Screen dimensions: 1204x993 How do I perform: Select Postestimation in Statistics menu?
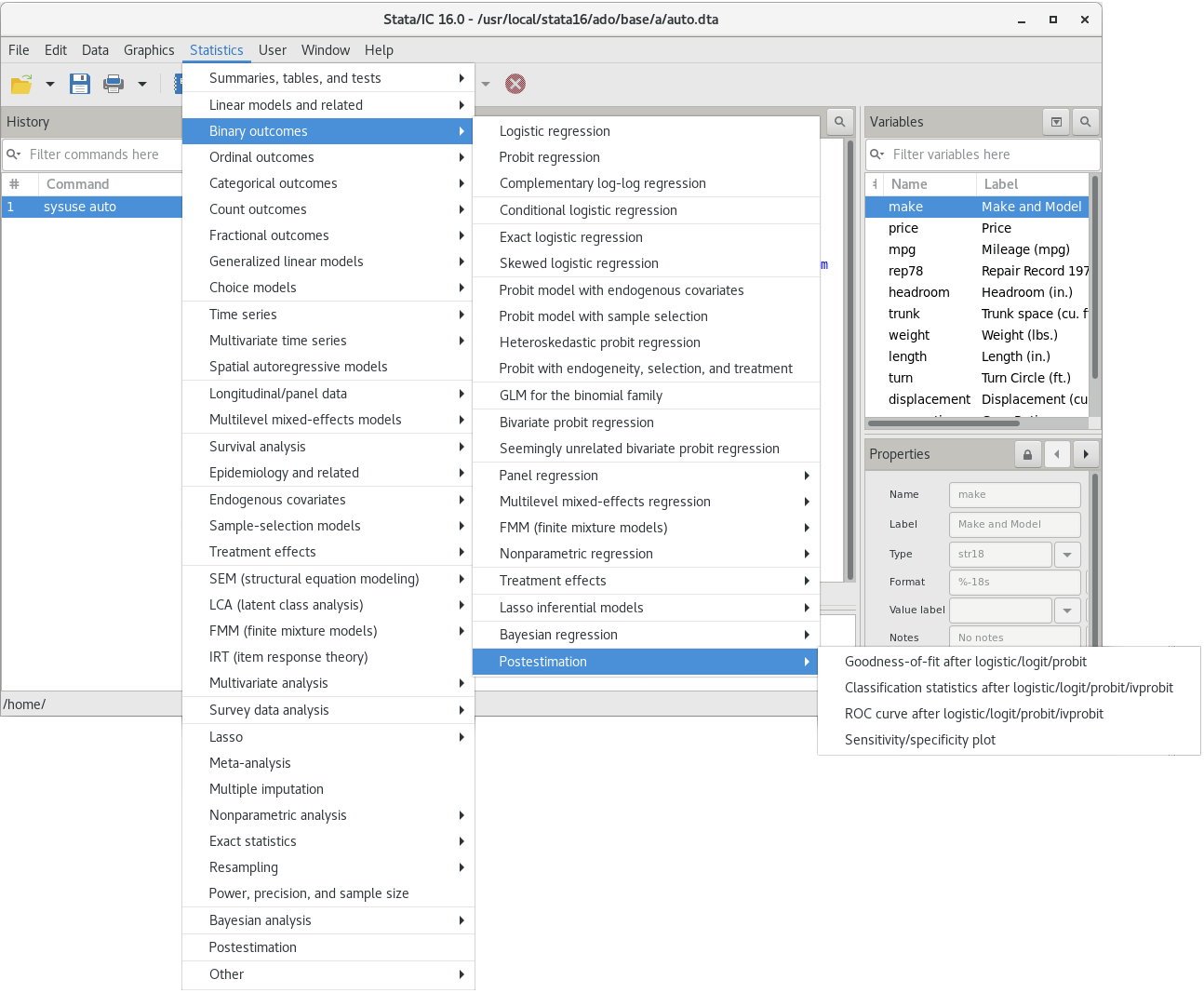click(x=328, y=947)
